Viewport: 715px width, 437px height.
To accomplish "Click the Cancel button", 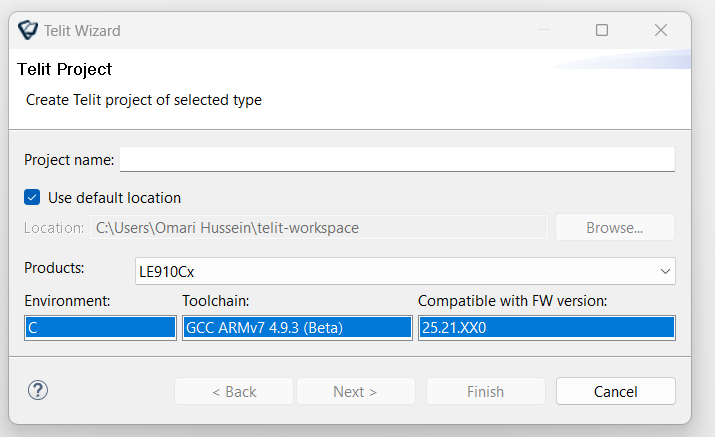I will point(616,391).
